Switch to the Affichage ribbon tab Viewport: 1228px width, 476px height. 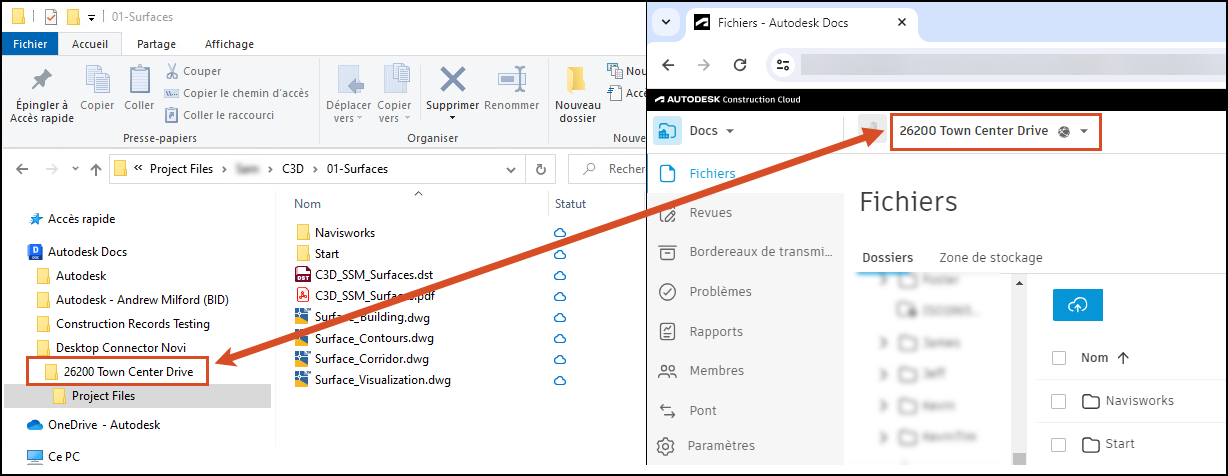(x=229, y=44)
